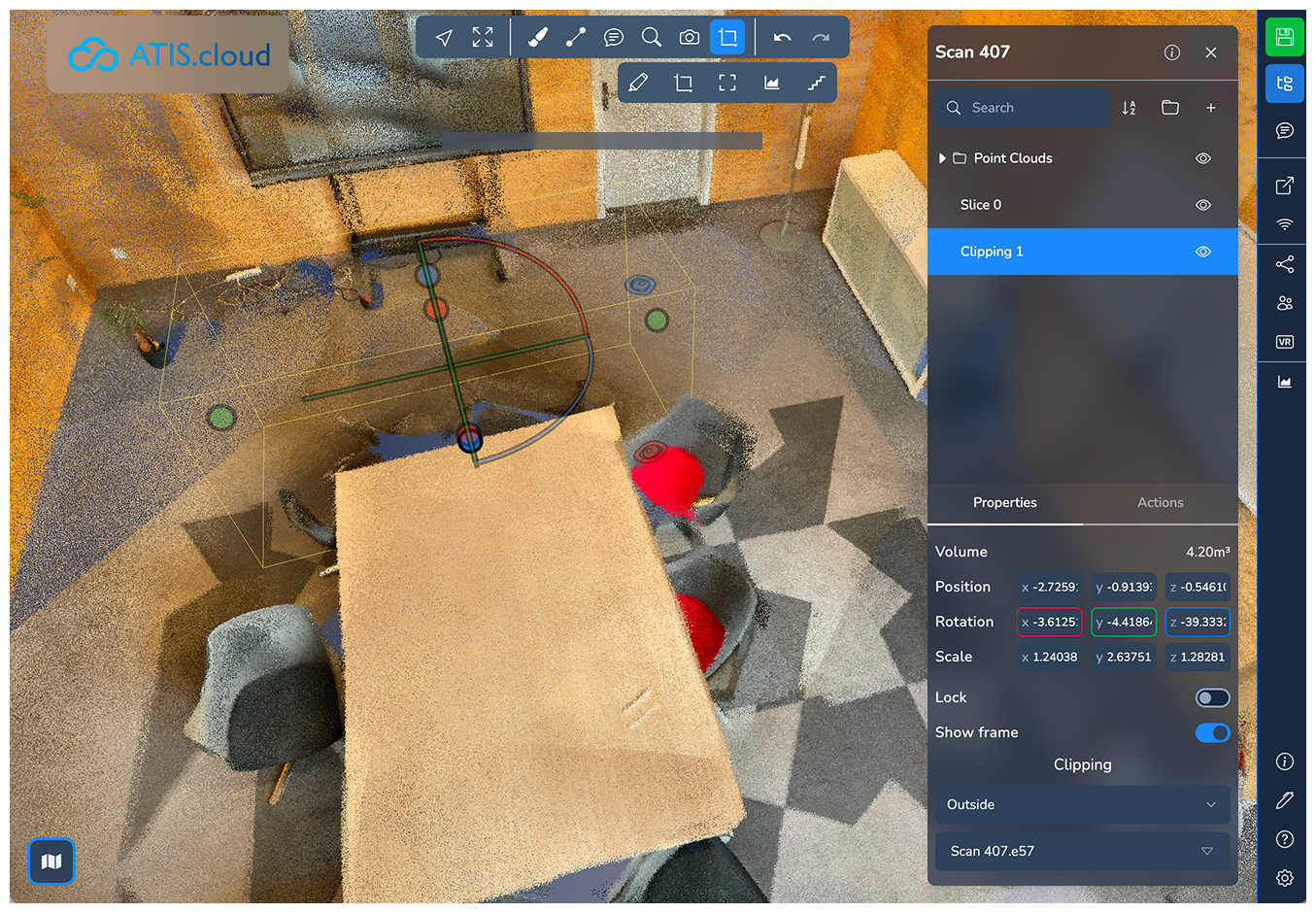
Task: Activate the distance measurement tool
Action: click(576, 37)
